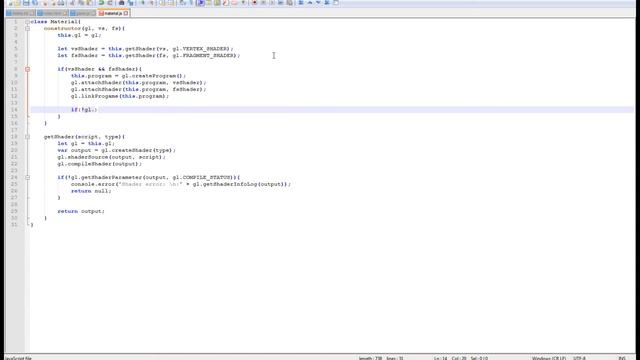Collapse the getShader function fold marker
The image size is (640, 360).
27,137
